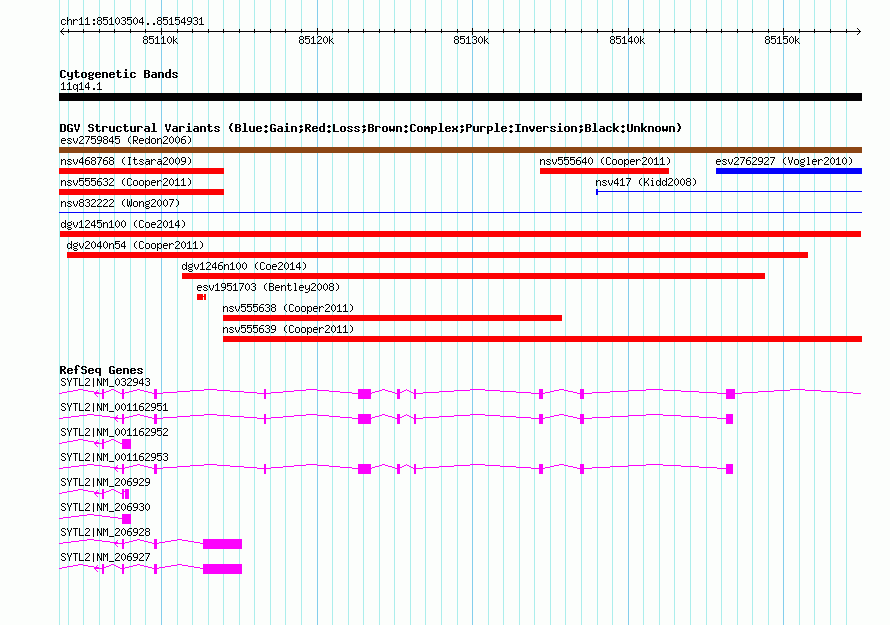Image resolution: width=890 pixels, height=625 pixels.
Task: Click the rightmost exon of NM_032943
Action: [731, 394]
